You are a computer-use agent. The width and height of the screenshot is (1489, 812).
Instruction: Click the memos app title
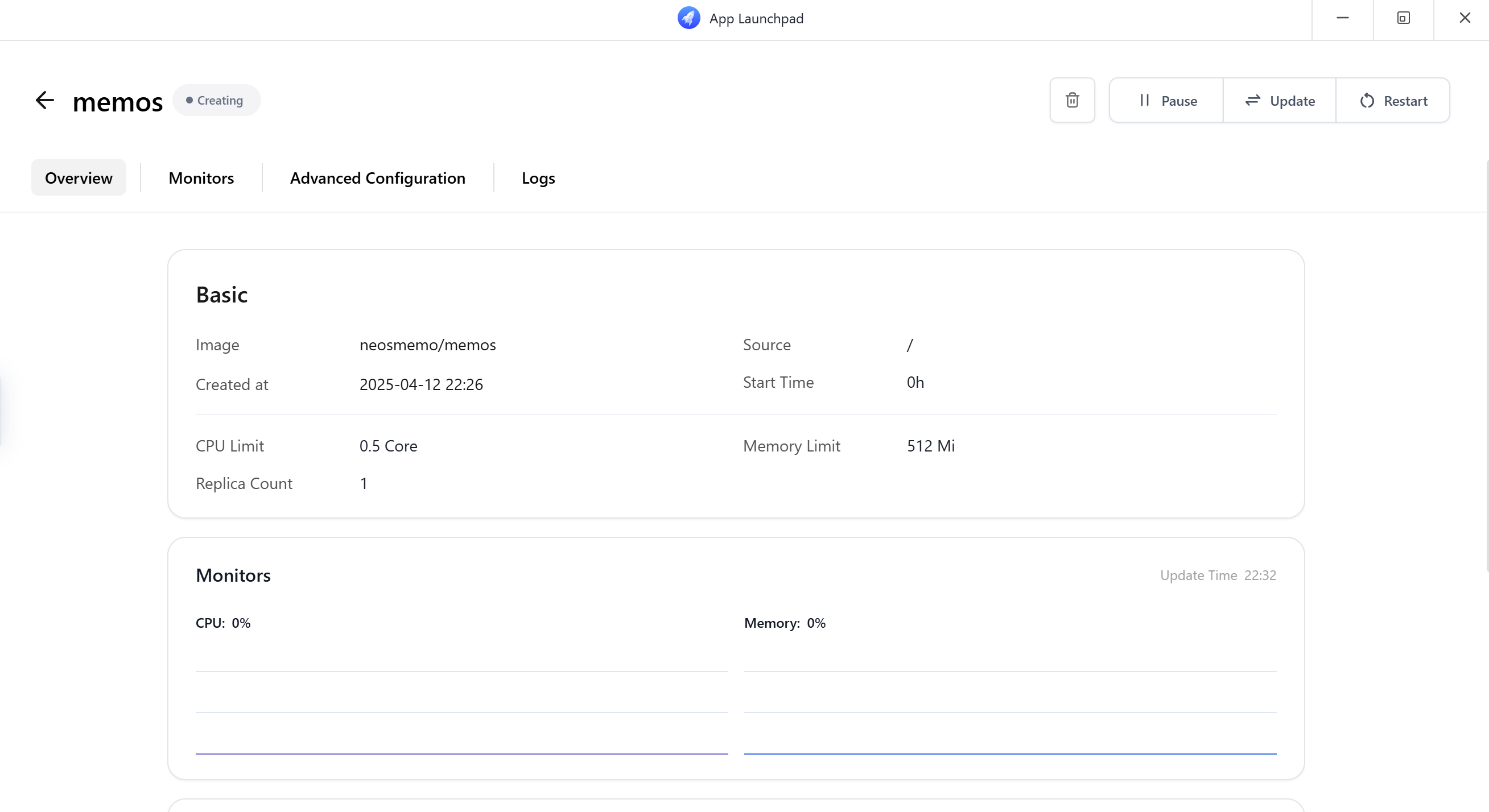(x=118, y=102)
